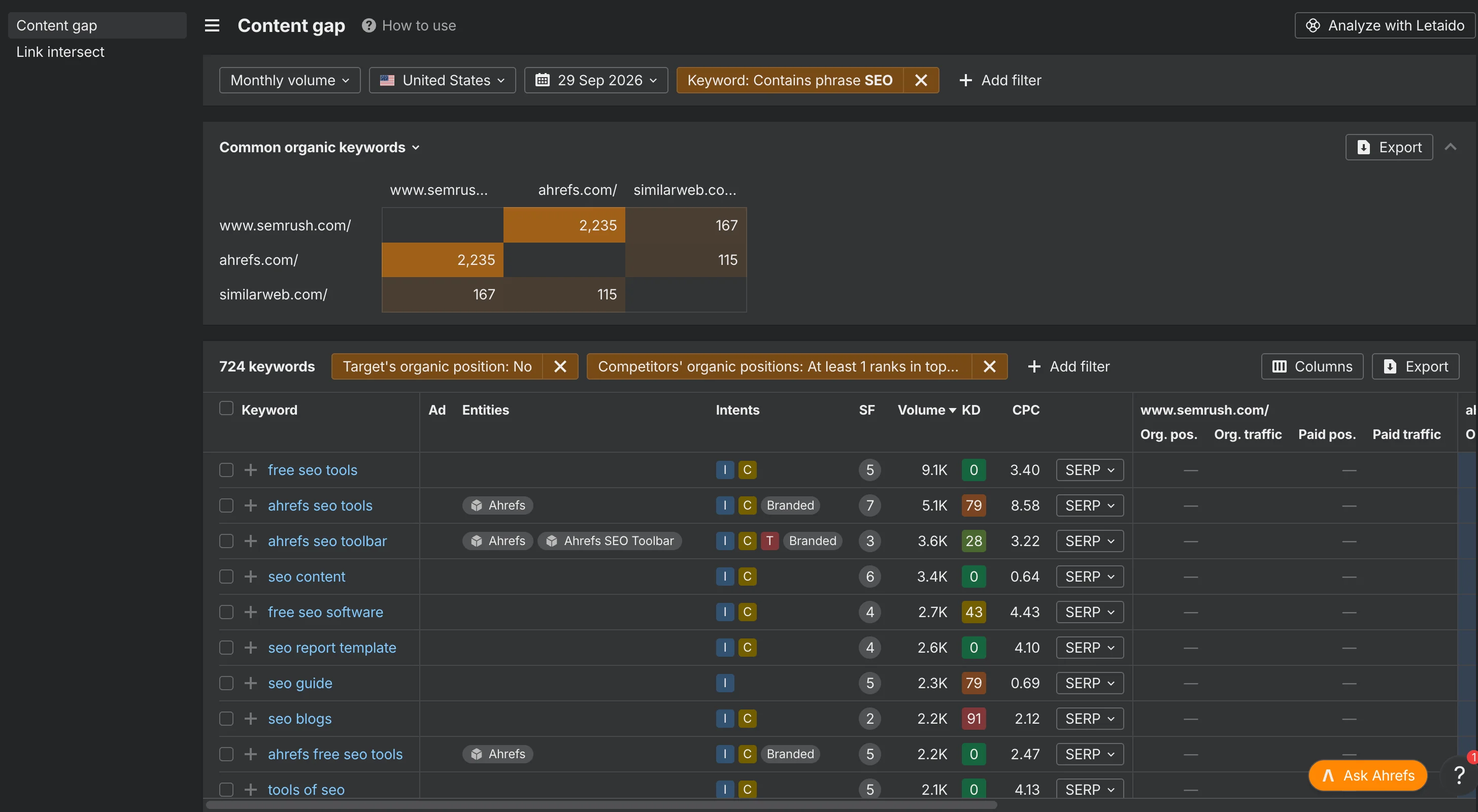Screen dimensions: 1478x812
Task: Click the How to use help icon
Action: tap(368, 25)
